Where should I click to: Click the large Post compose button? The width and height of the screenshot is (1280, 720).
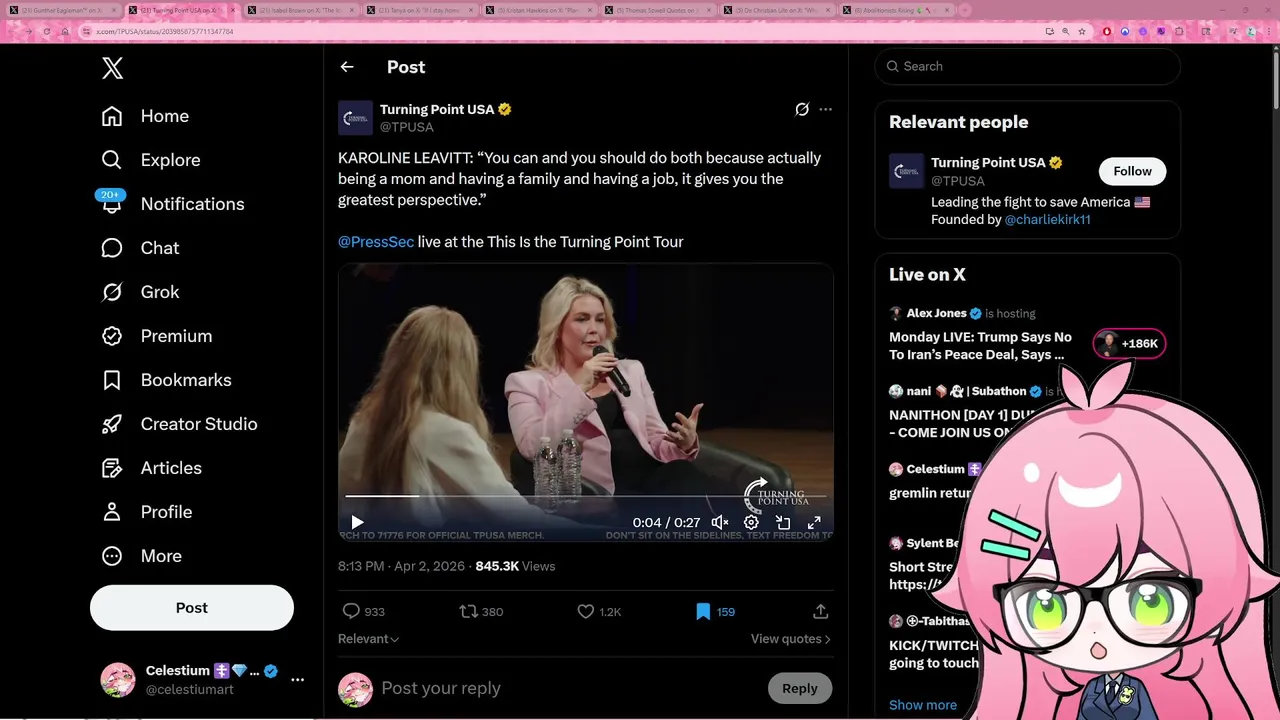(192, 608)
